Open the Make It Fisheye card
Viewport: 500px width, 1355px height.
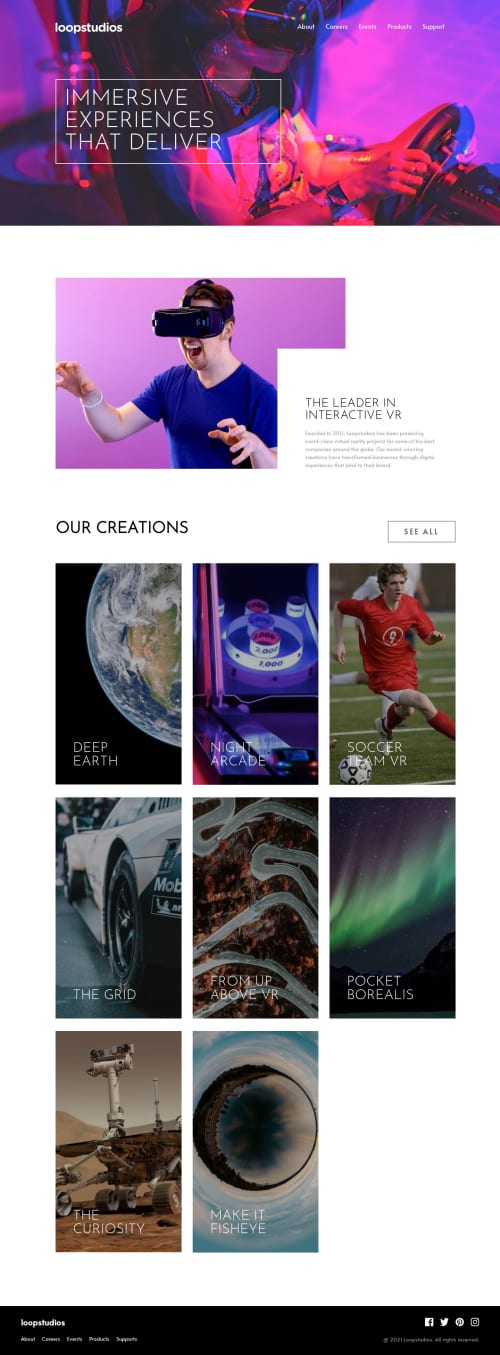click(255, 1142)
